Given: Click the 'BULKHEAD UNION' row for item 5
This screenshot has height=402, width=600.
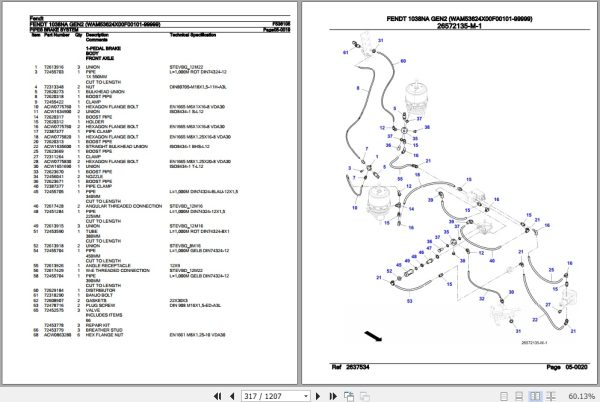Looking at the screenshot, I should pos(105,92).
